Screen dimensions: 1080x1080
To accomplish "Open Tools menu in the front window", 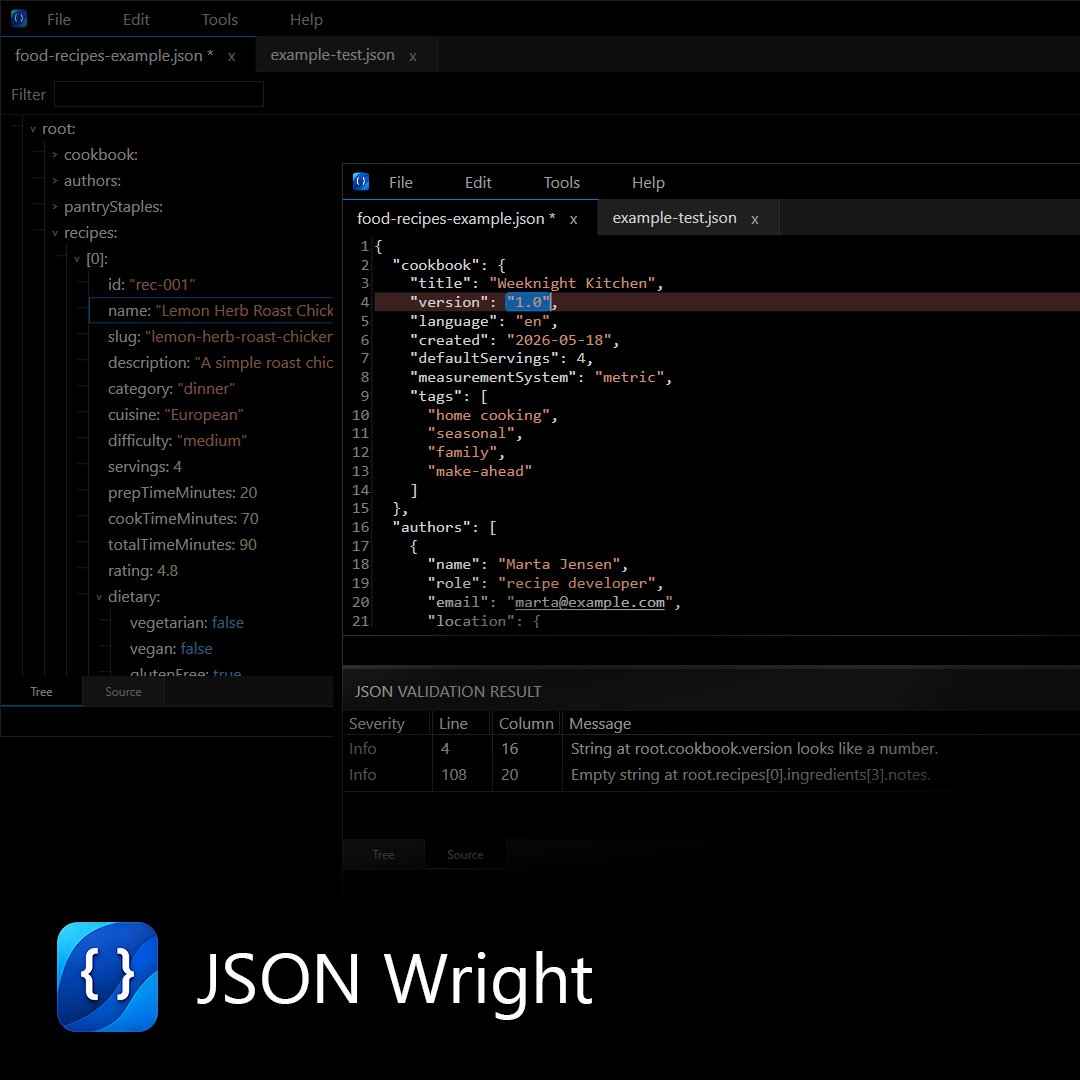I will pos(561,183).
